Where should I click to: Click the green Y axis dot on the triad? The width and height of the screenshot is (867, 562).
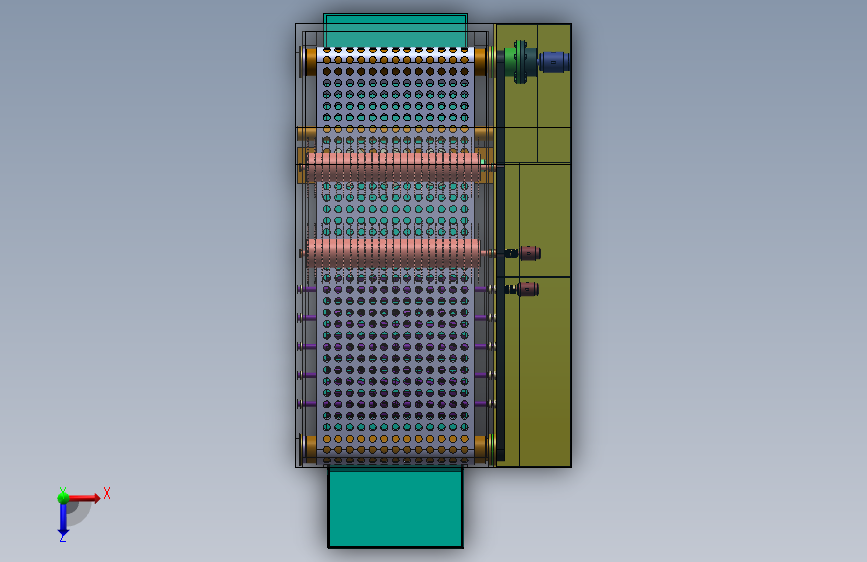pos(63,498)
